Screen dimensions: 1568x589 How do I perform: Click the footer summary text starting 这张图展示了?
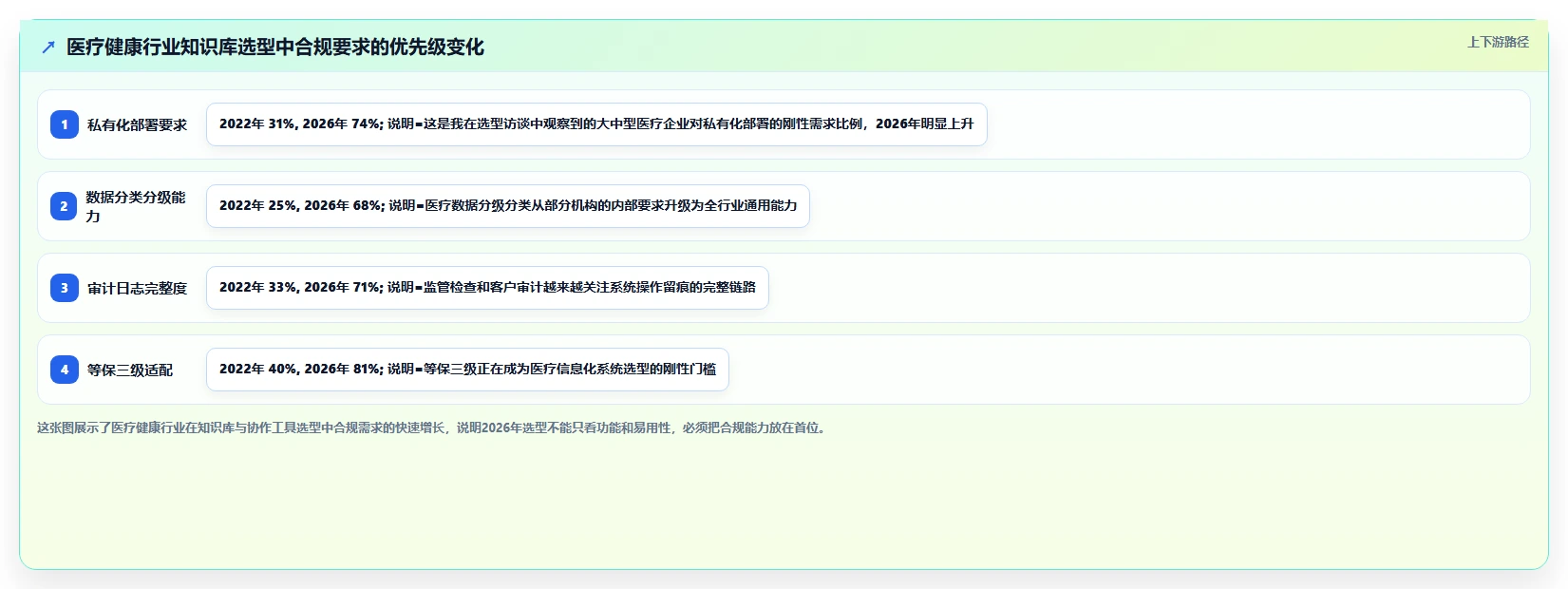[x=432, y=427]
